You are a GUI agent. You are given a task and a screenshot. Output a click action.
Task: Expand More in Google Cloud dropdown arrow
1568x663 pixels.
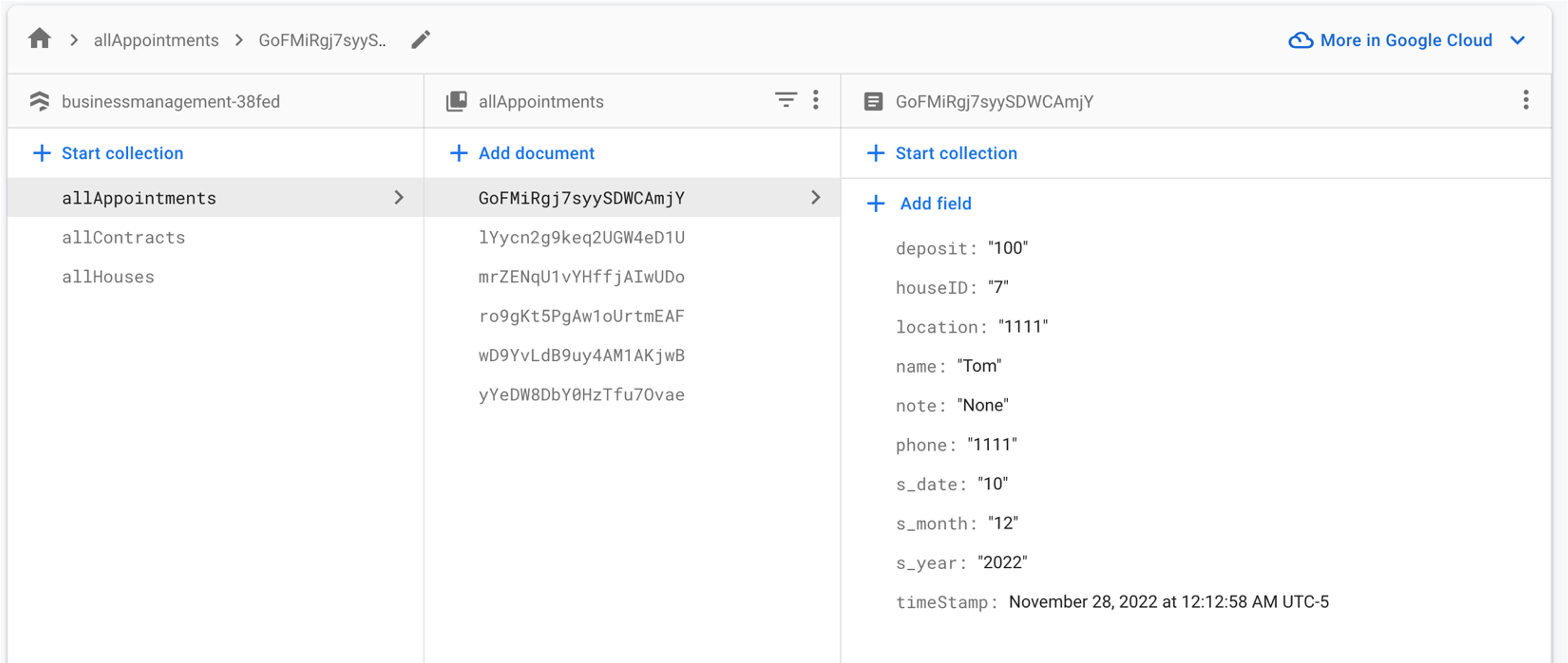click(1518, 40)
